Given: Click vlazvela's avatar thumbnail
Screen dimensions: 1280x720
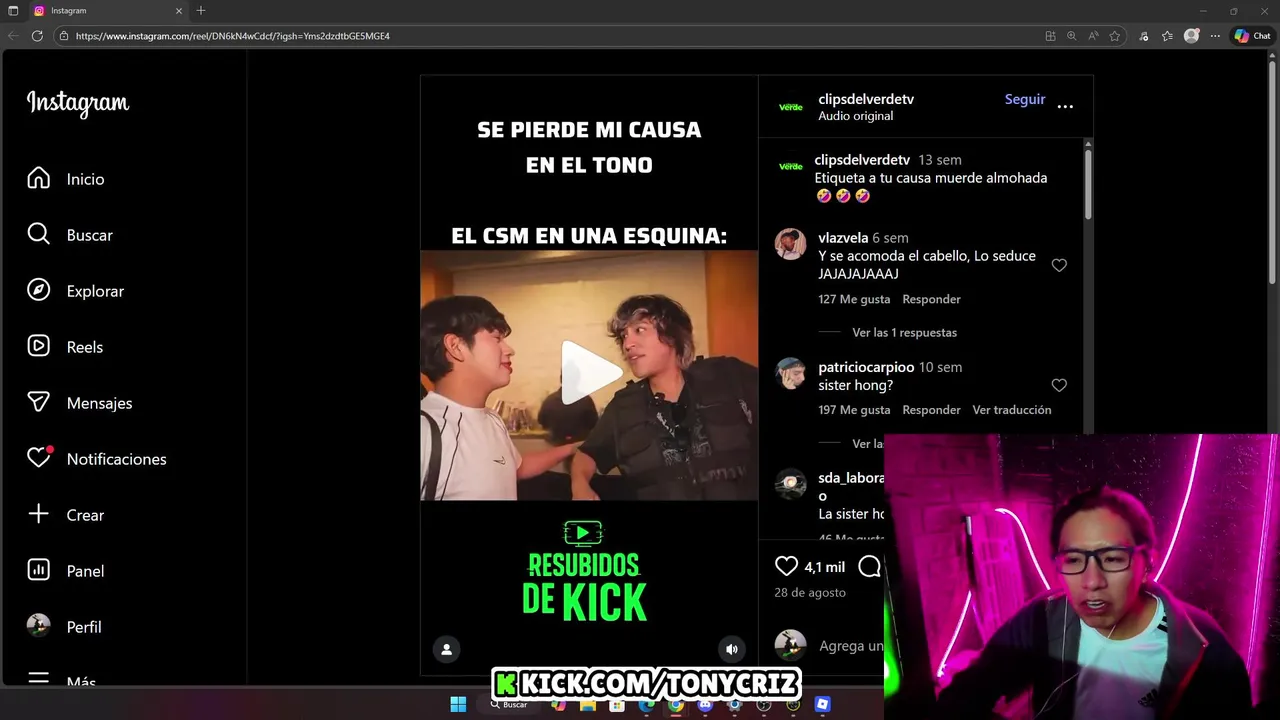Looking at the screenshot, I should (790, 244).
